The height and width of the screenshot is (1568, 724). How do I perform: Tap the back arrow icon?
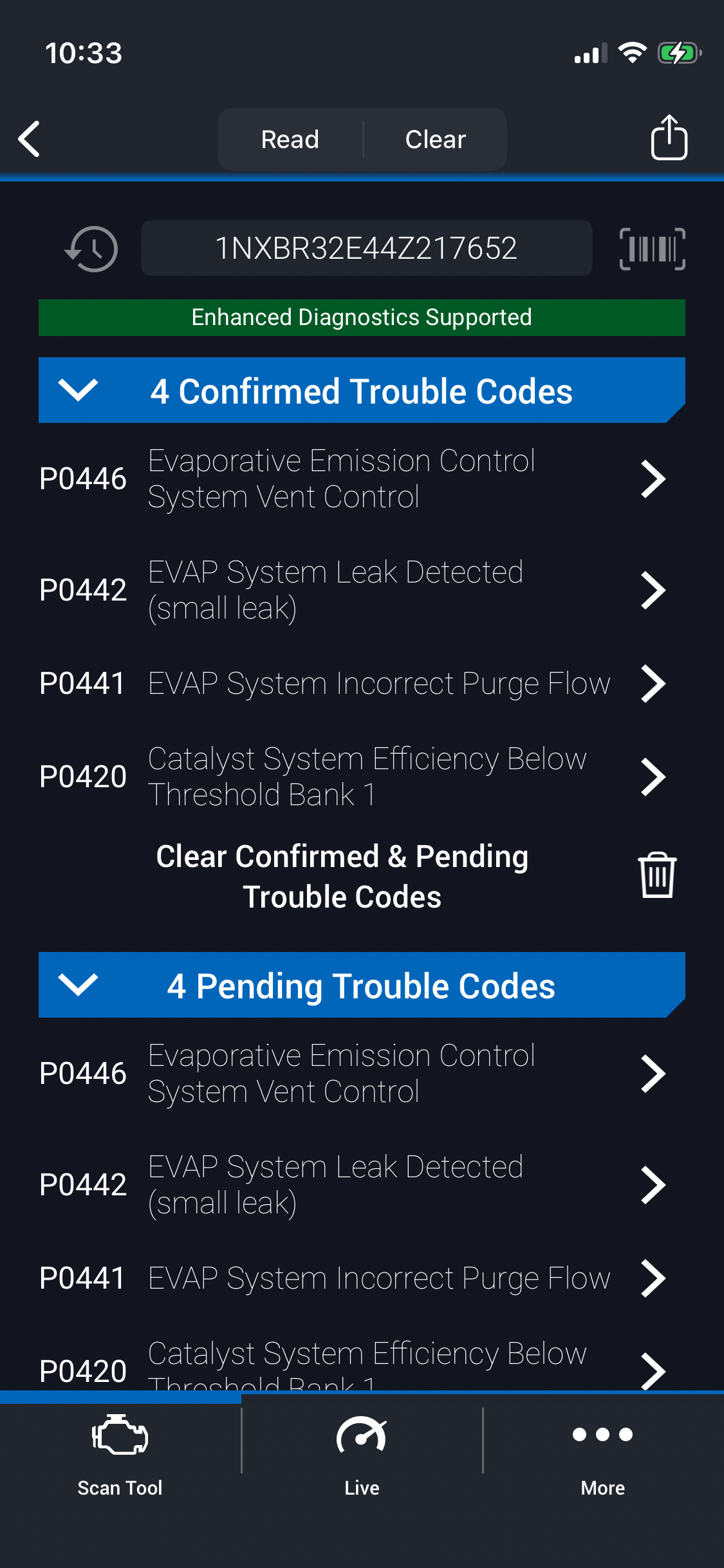tap(30, 138)
